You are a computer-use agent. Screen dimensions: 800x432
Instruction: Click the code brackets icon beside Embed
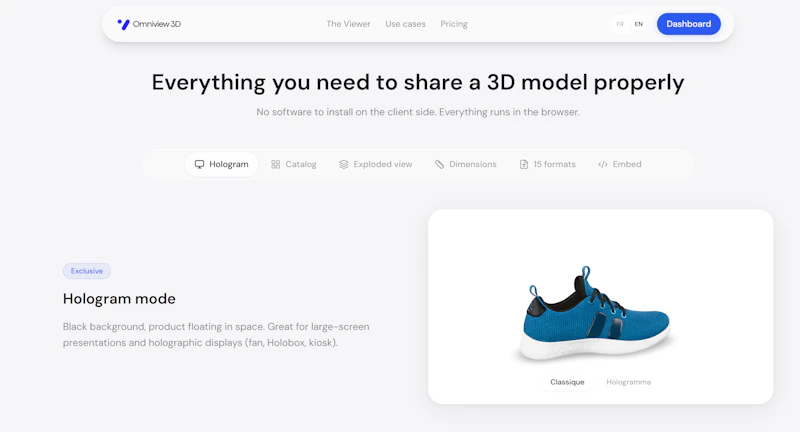pyautogui.click(x=603, y=164)
